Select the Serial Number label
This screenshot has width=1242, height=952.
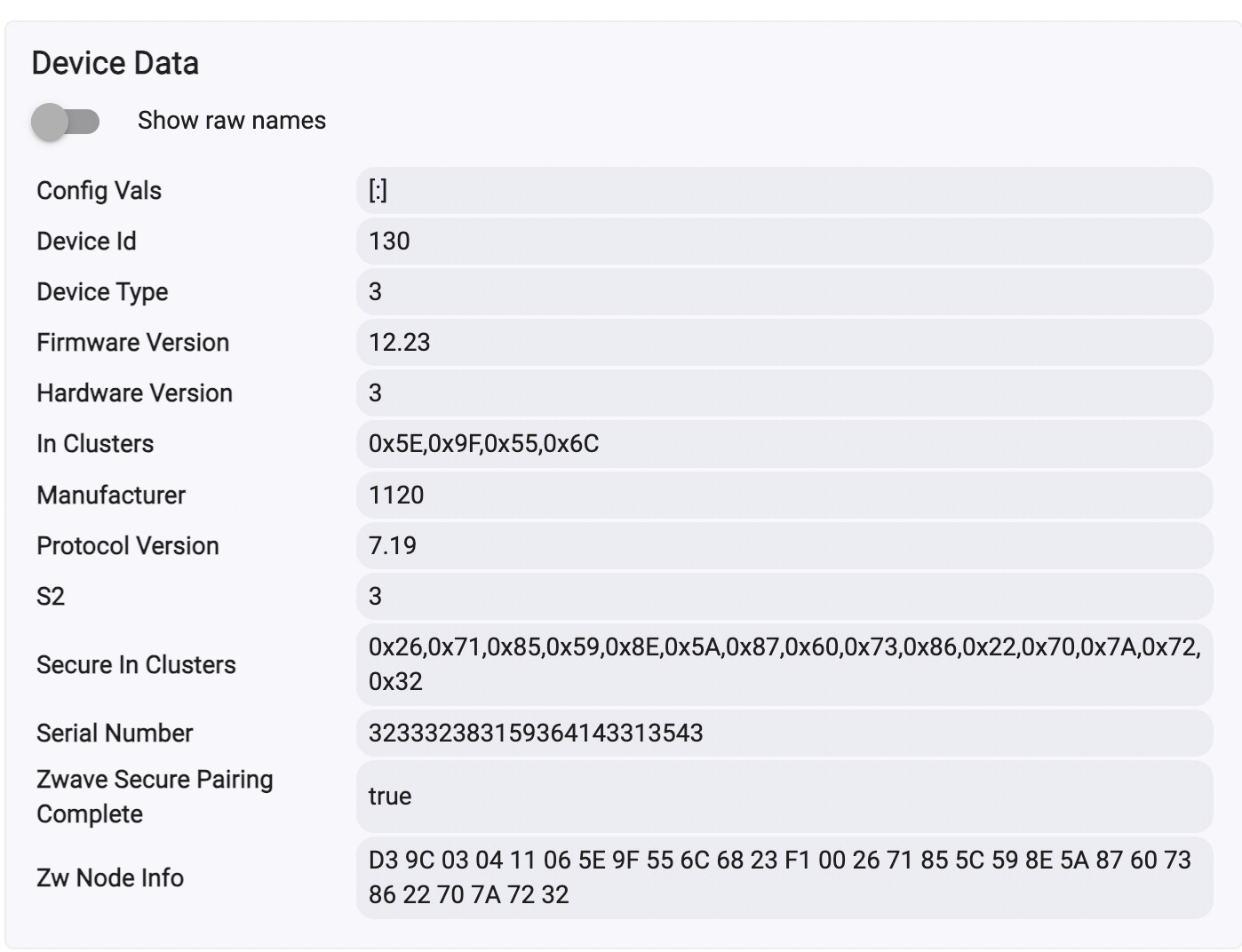pyautogui.click(x=115, y=733)
